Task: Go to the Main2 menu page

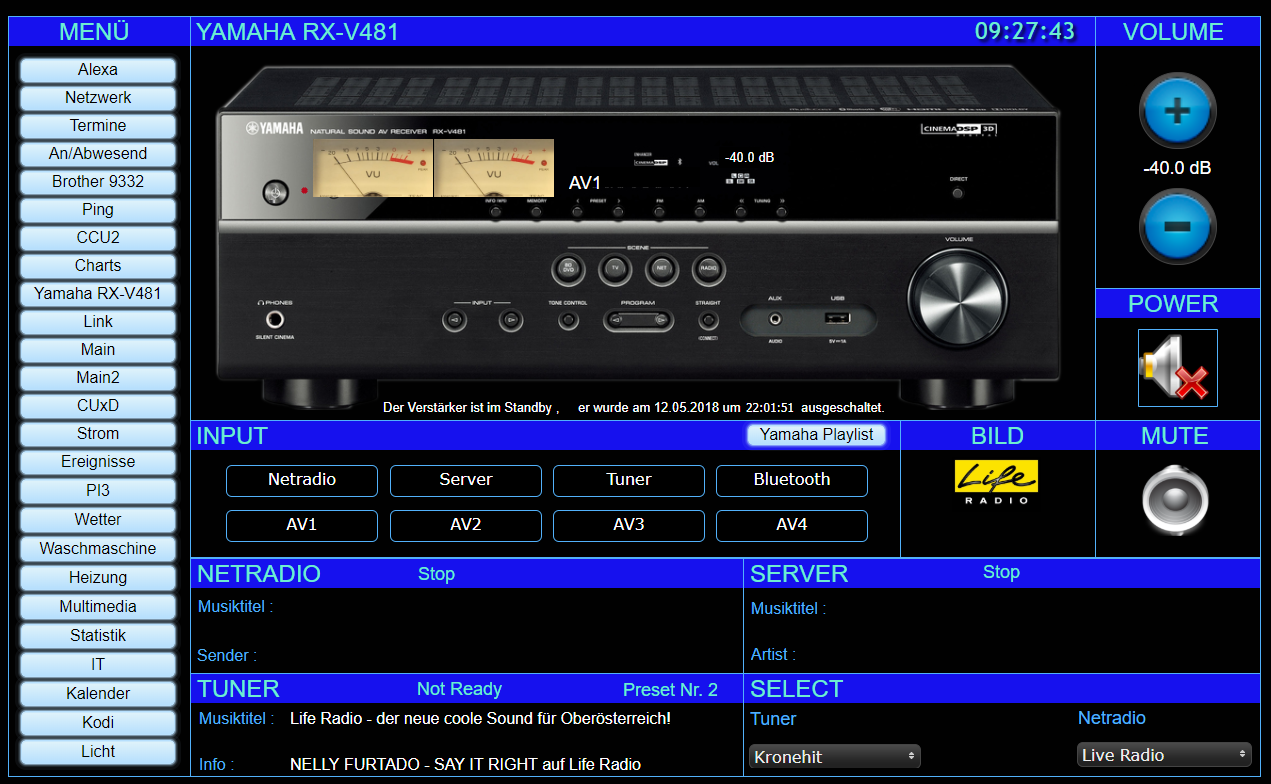Action: pos(98,378)
